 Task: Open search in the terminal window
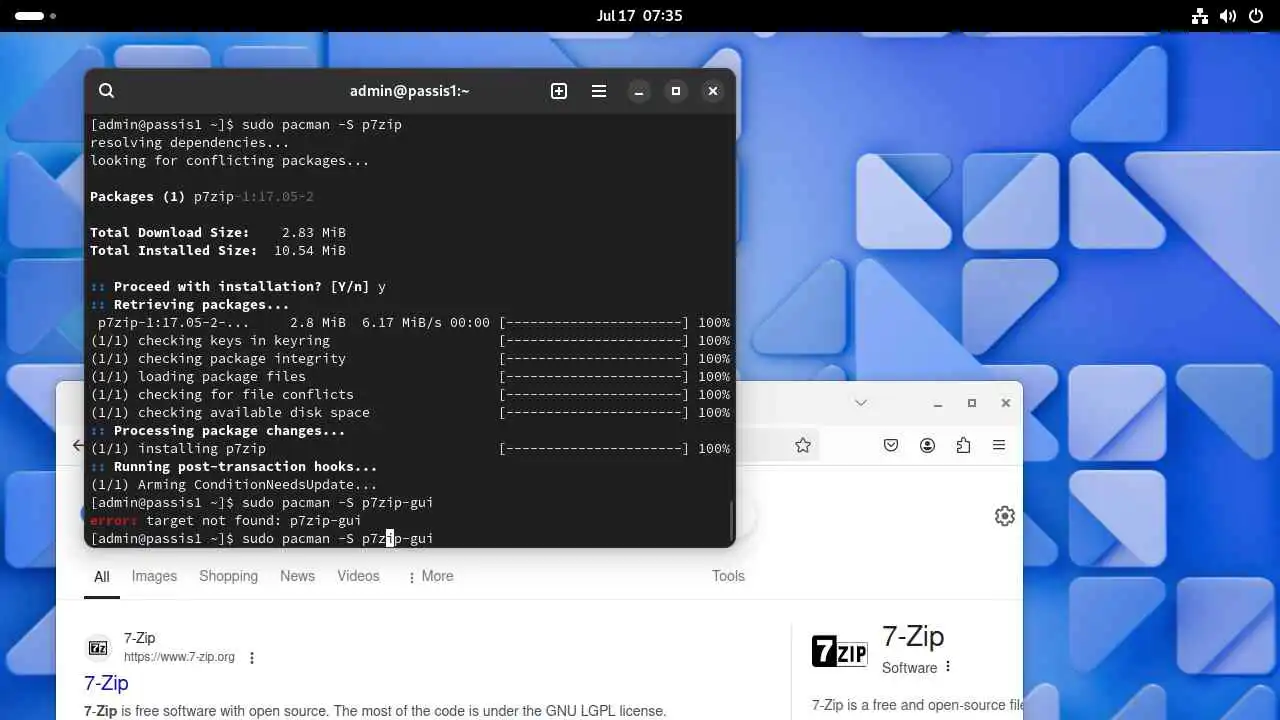tap(107, 91)
